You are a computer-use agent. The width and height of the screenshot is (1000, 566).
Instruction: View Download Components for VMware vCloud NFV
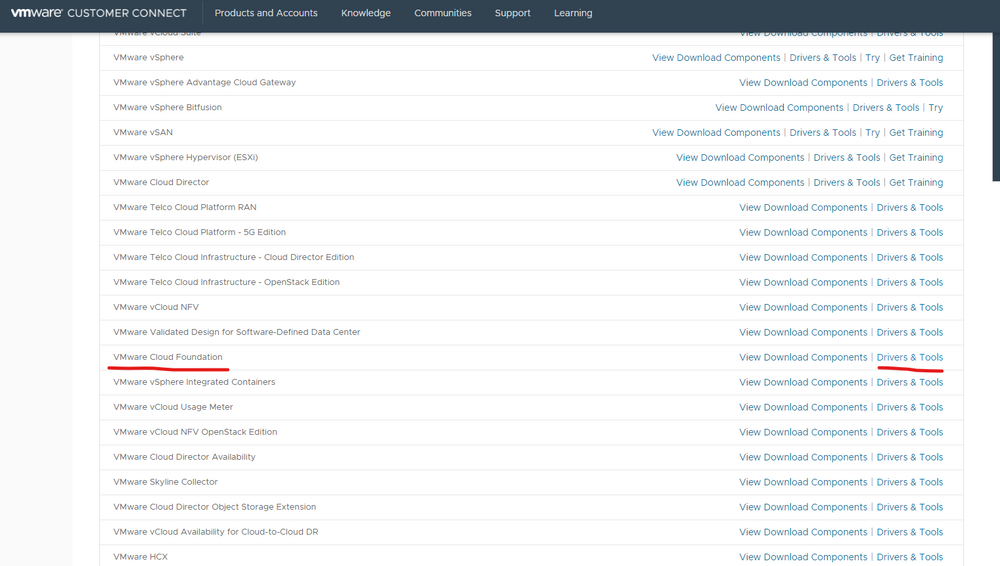click(803, 307)
